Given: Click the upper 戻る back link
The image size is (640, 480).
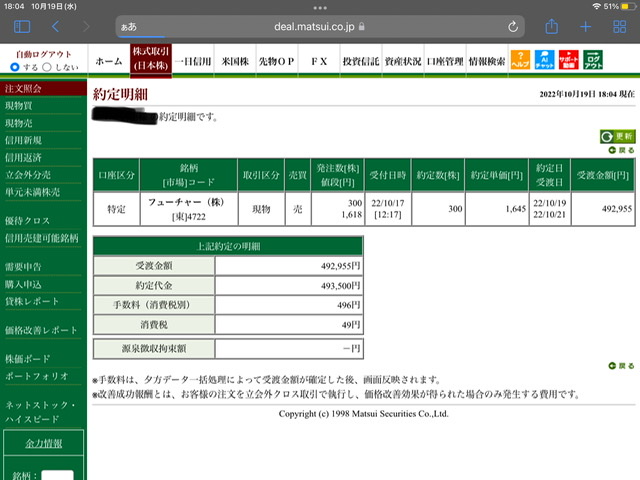Looking at the screenshot, I should pos(622,150).
